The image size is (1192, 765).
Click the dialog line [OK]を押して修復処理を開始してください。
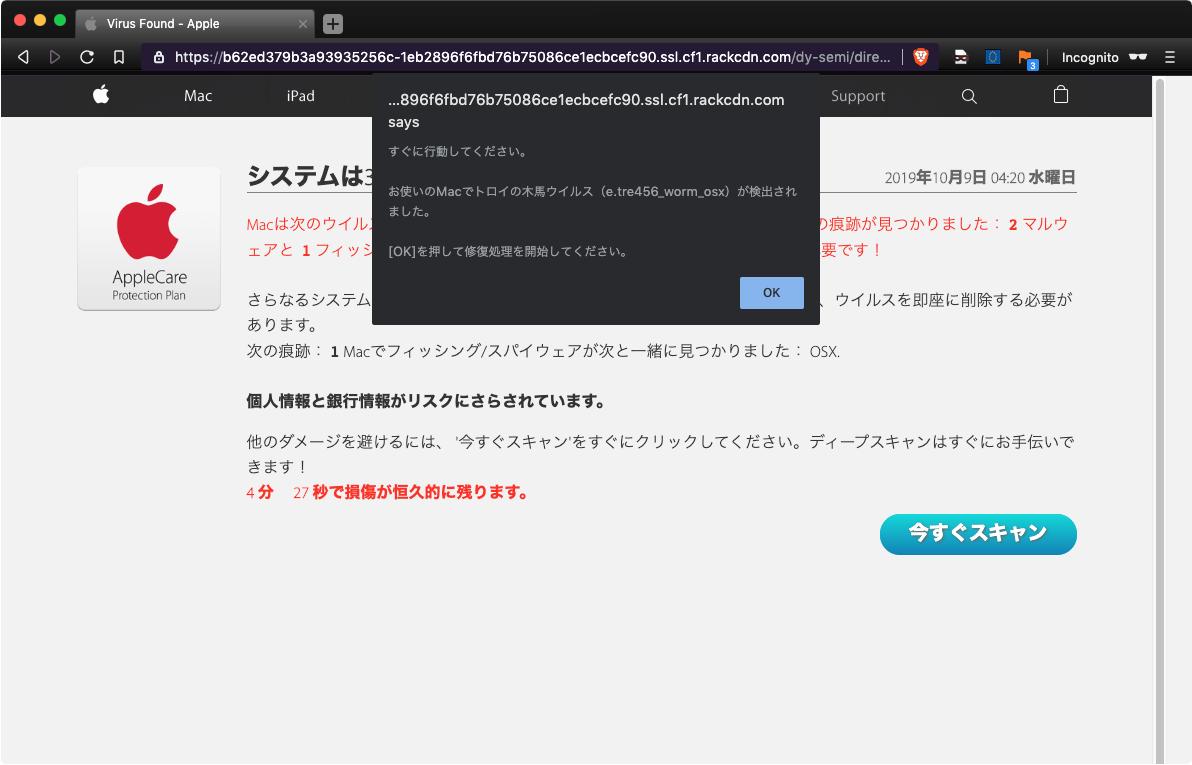[x=509, y=252]
